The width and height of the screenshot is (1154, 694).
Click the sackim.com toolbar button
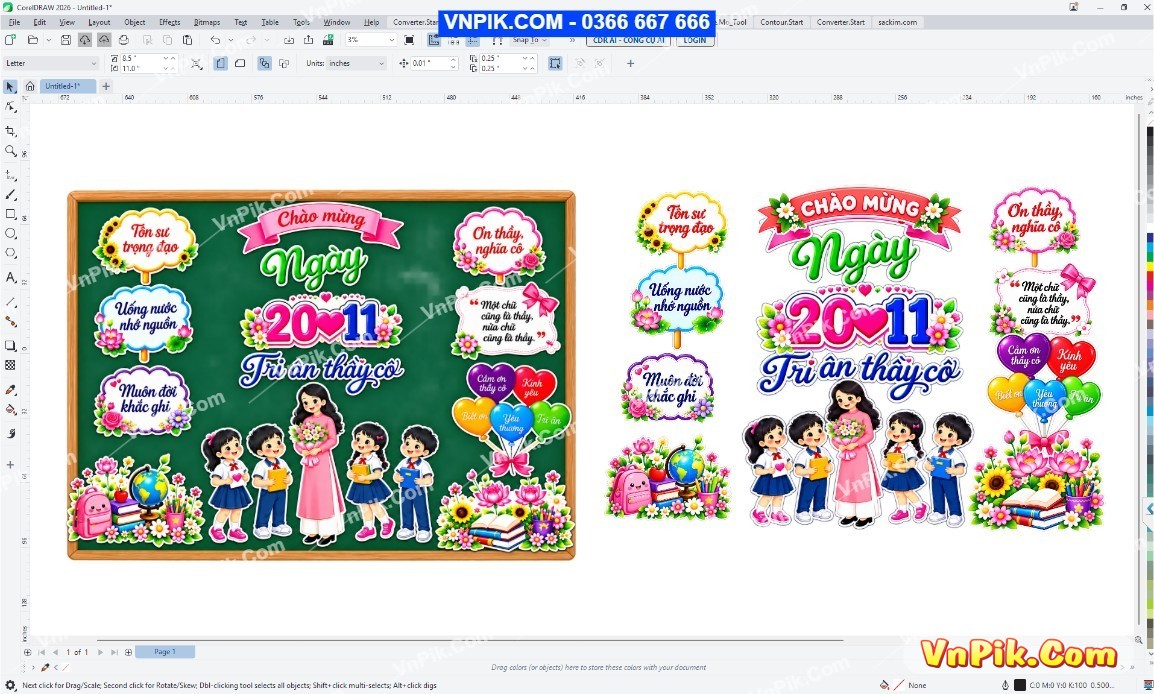(x=897, y=22)
